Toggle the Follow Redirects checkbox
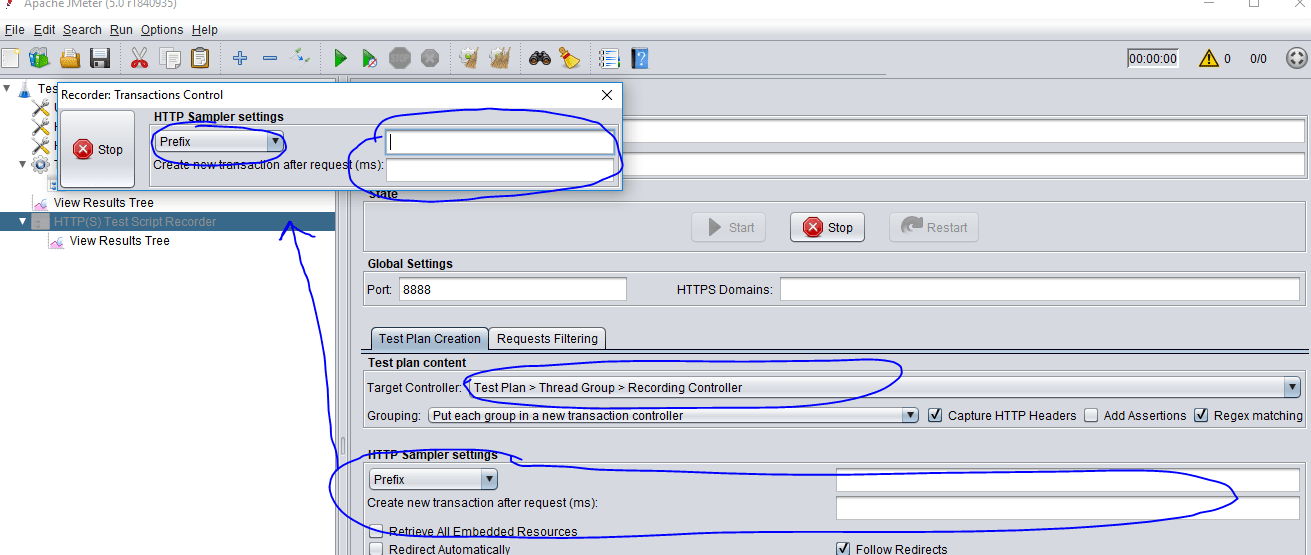This screenshot has height=555, width=1311. click(843, 549)
